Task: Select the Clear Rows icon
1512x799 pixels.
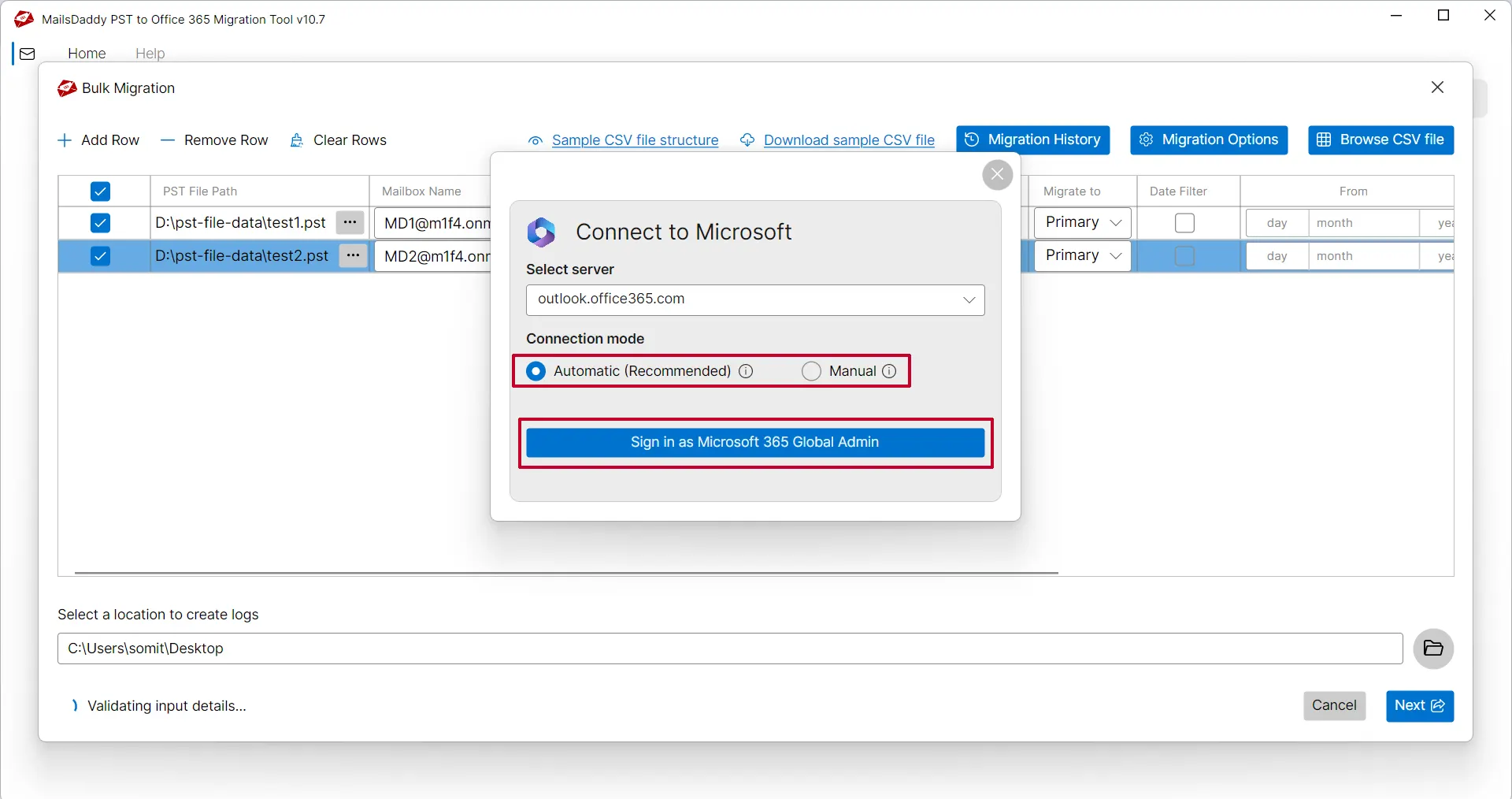Action: (297, 140)
